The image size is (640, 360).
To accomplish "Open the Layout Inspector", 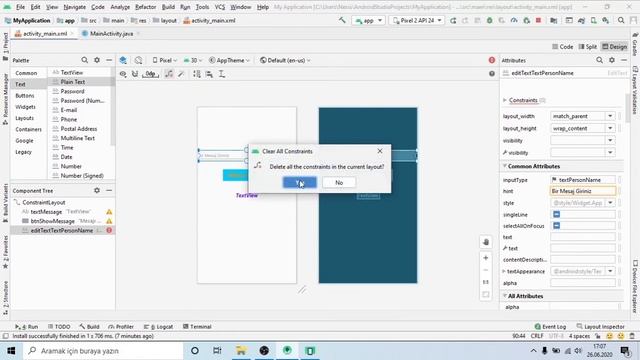I will coord(600,327).
